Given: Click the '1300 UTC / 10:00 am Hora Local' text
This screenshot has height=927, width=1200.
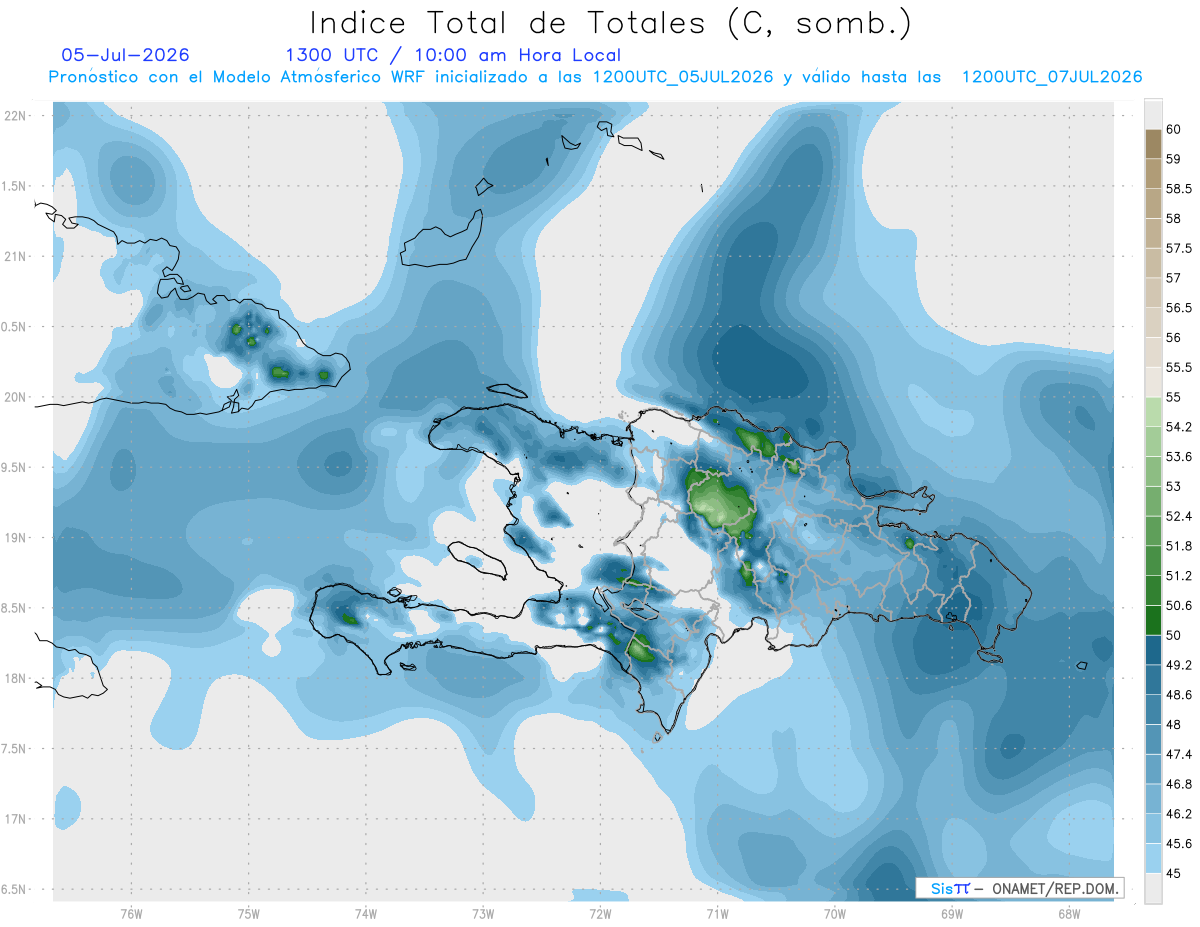Looking at the screenshot, I should click(x=453, y=56).
